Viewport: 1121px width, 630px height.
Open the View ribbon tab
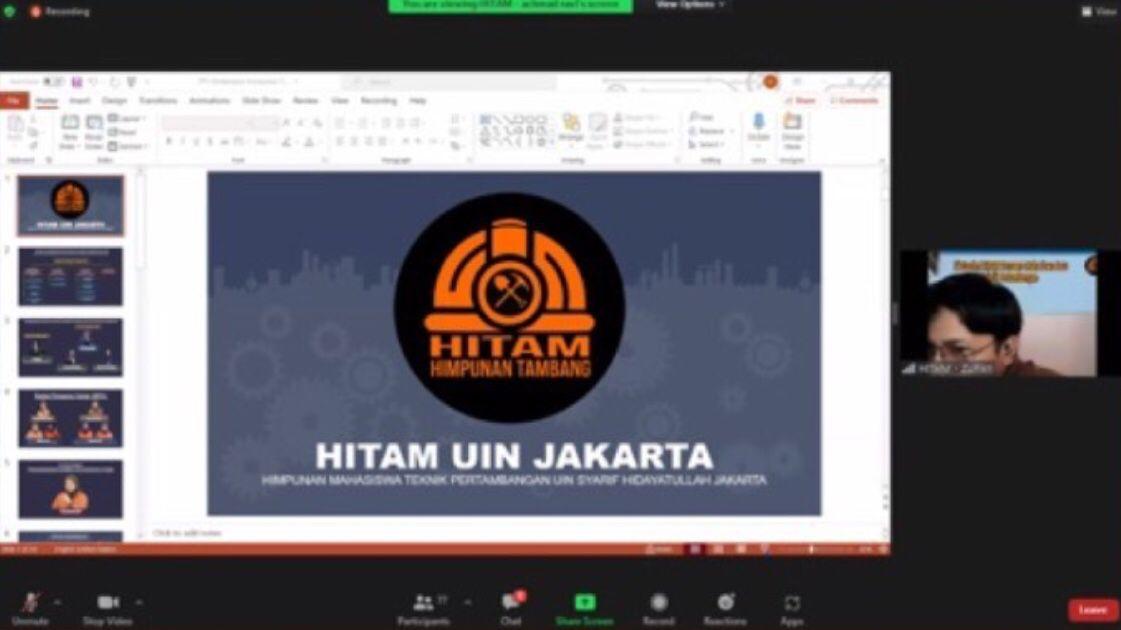tap(340, 101)
